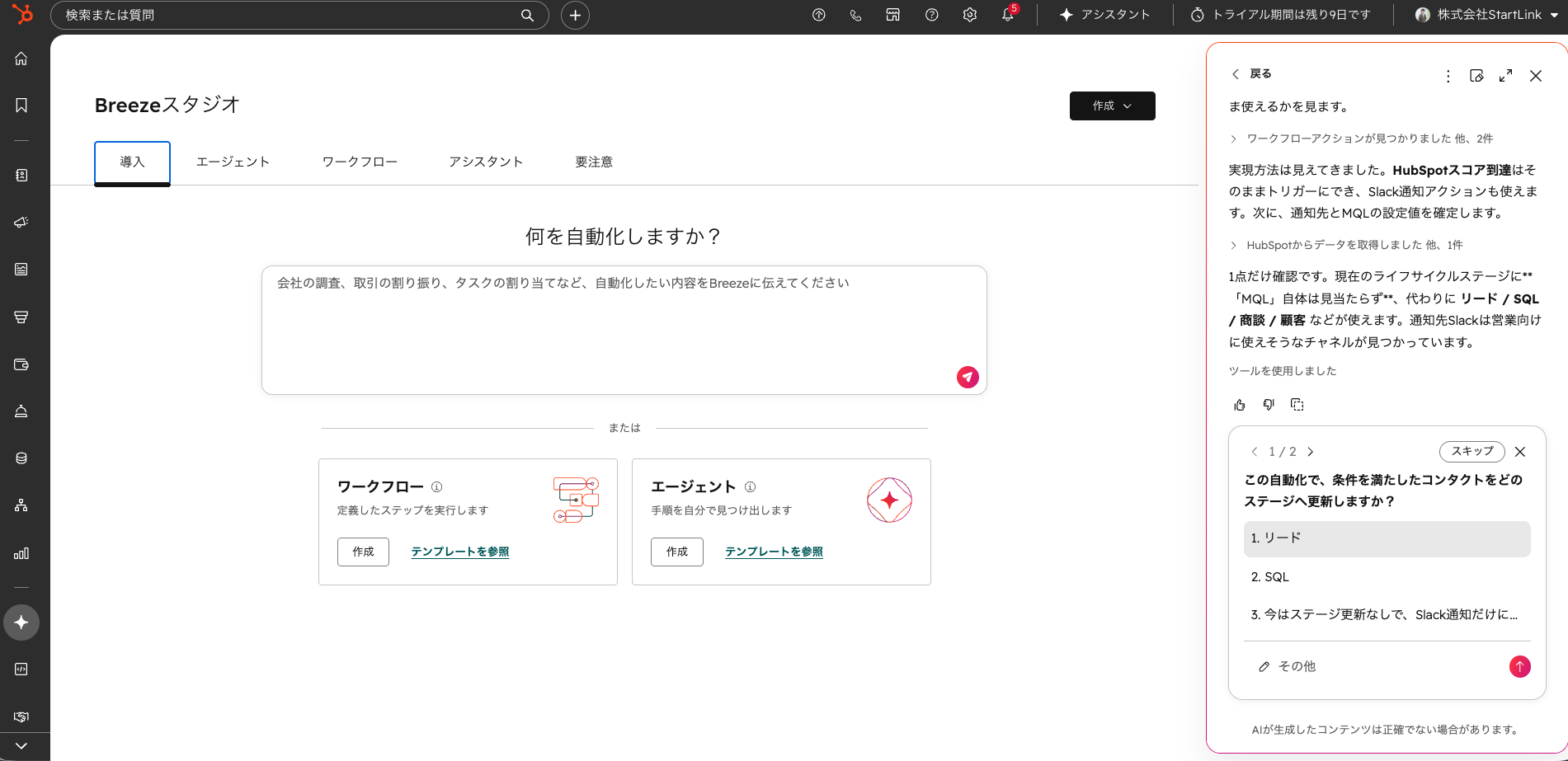Open テンプレートを参照 link for エージェント

pyautogui.click(x=775, y=552)
